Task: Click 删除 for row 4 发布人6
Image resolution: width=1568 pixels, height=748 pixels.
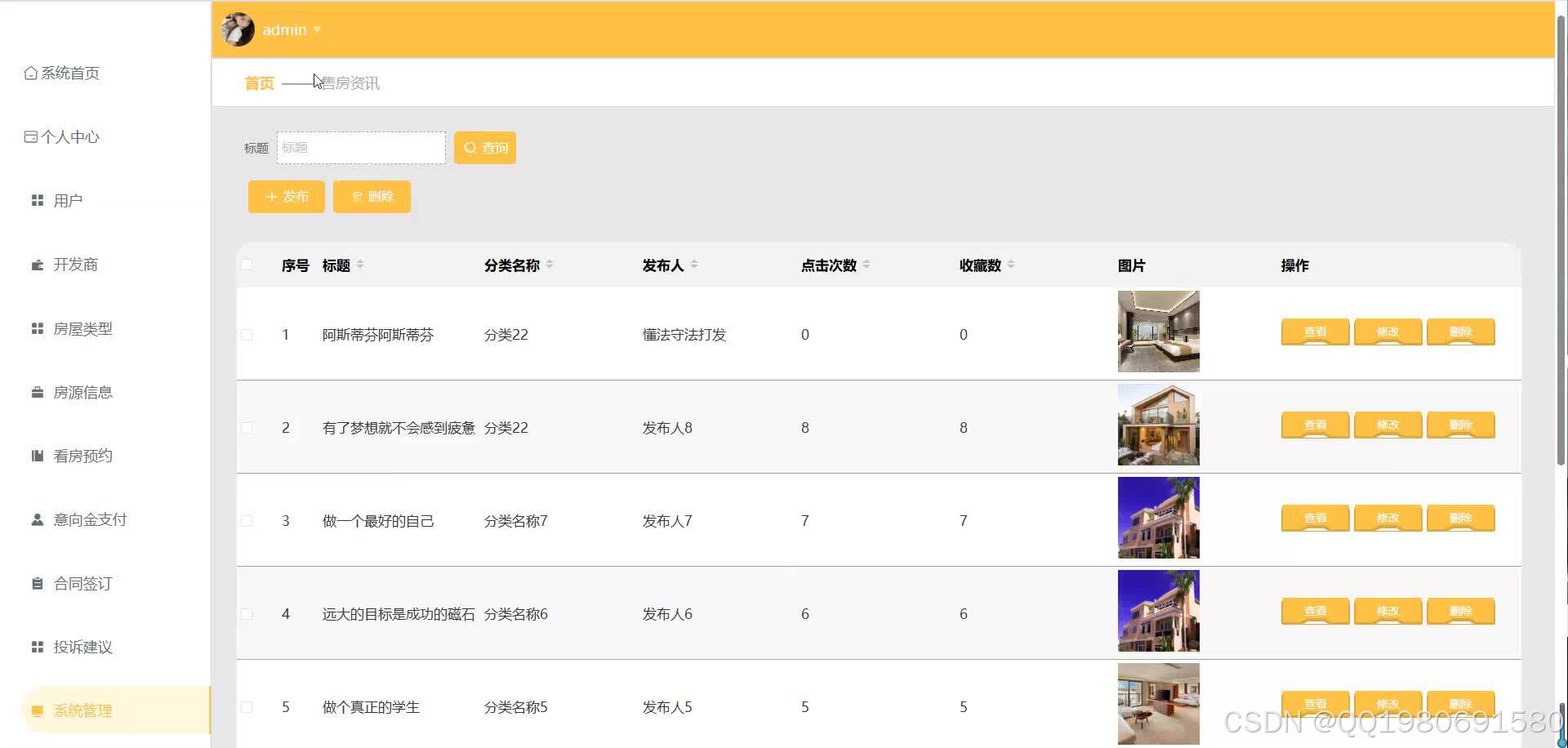Action: [x=1460, y=612]
